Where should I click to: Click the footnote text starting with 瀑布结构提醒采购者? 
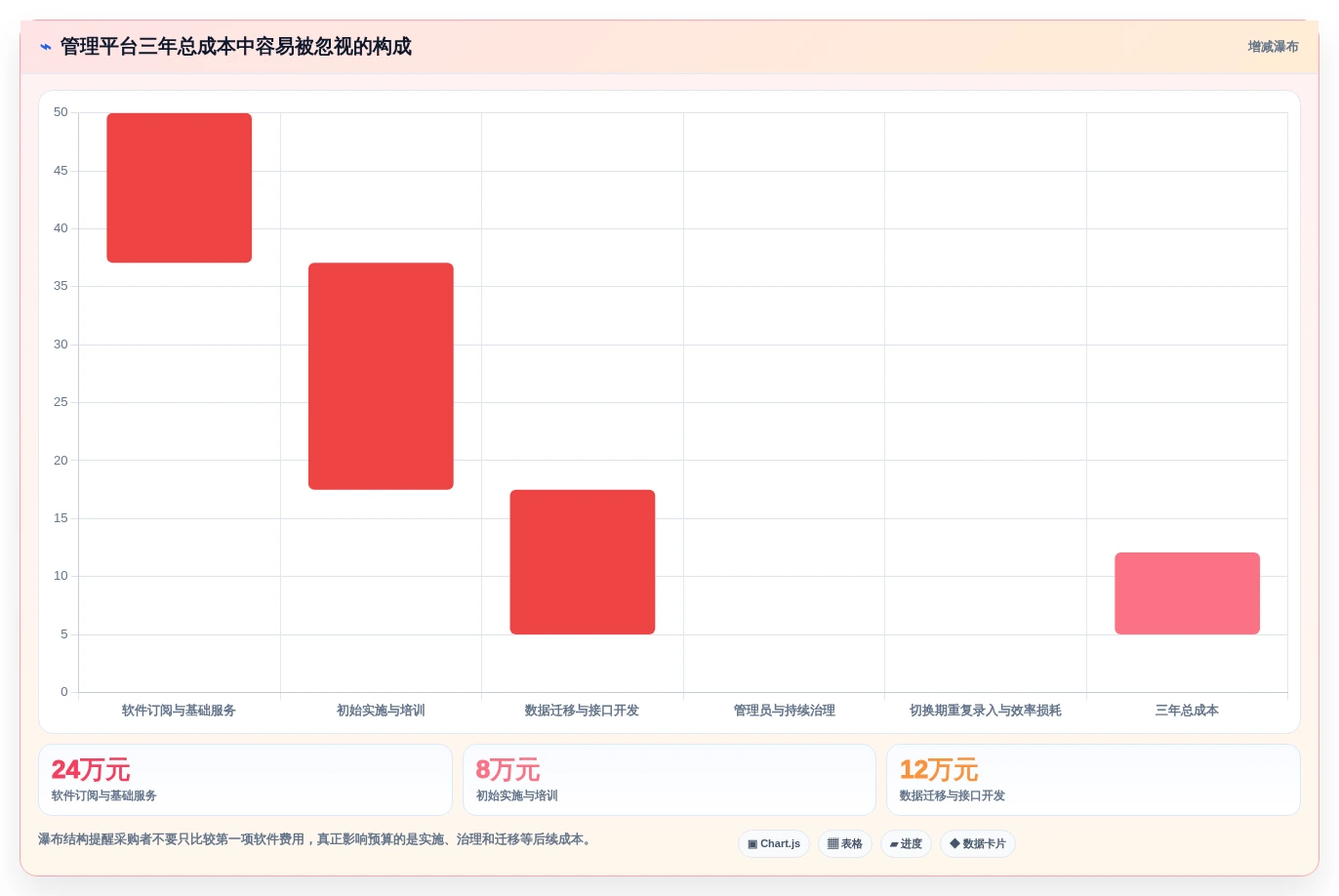317,839
